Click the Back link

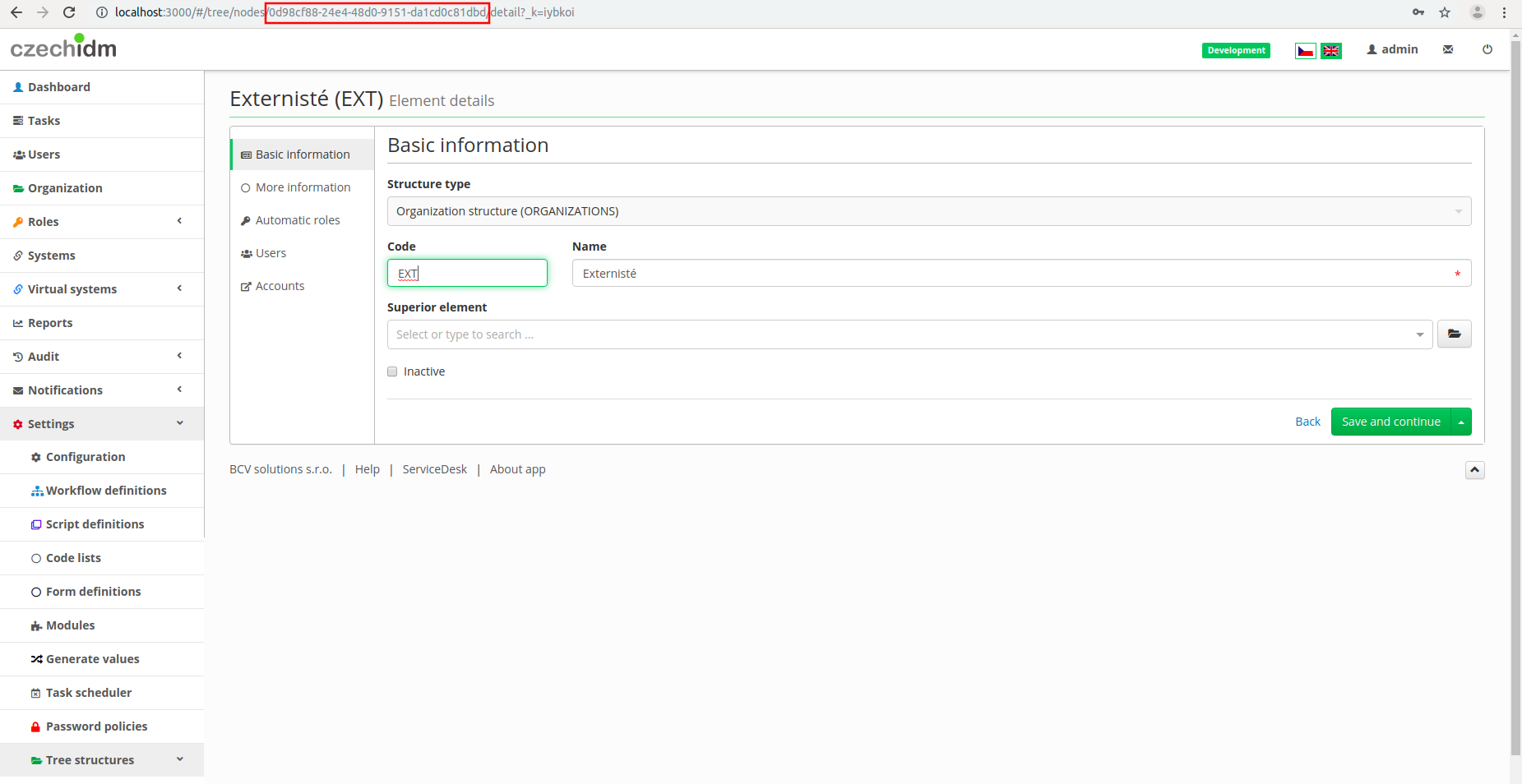click(x=1307, y=422)
